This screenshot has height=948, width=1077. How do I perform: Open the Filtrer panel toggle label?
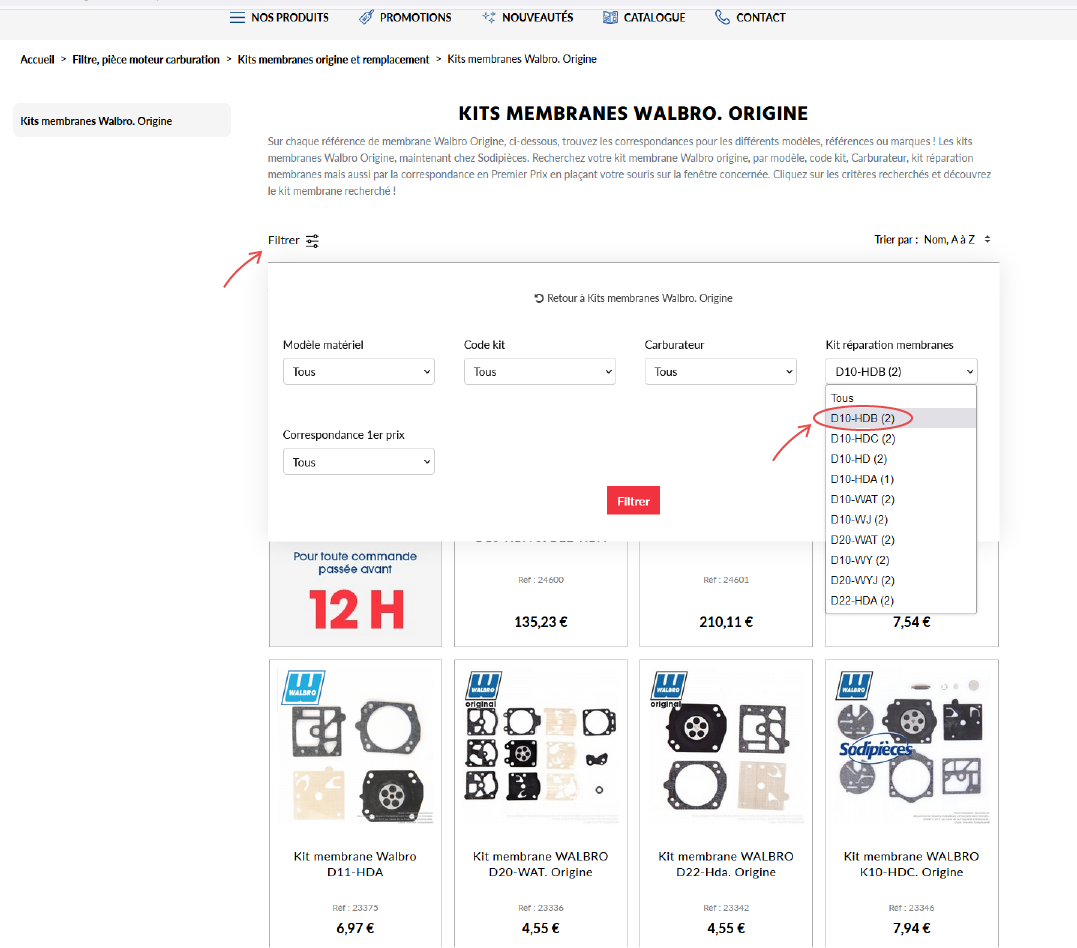click(x=284, y=240)
